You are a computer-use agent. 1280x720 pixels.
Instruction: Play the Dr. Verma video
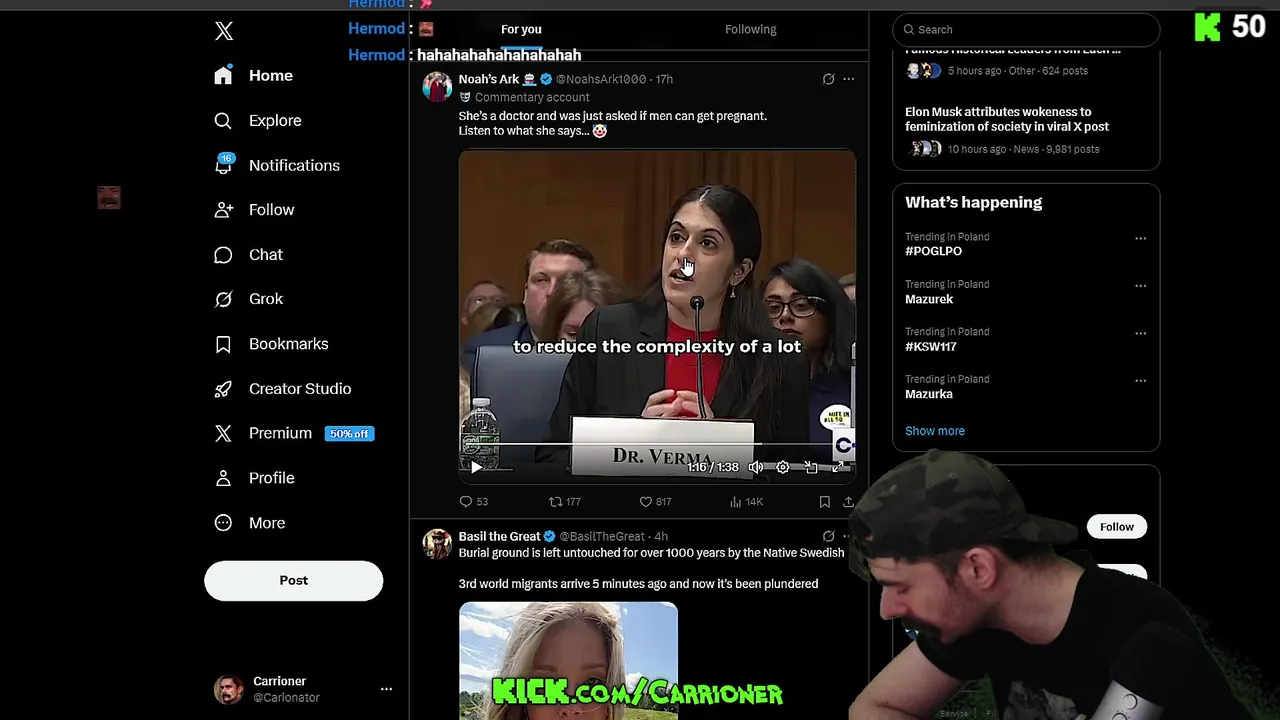pos(476,467)
